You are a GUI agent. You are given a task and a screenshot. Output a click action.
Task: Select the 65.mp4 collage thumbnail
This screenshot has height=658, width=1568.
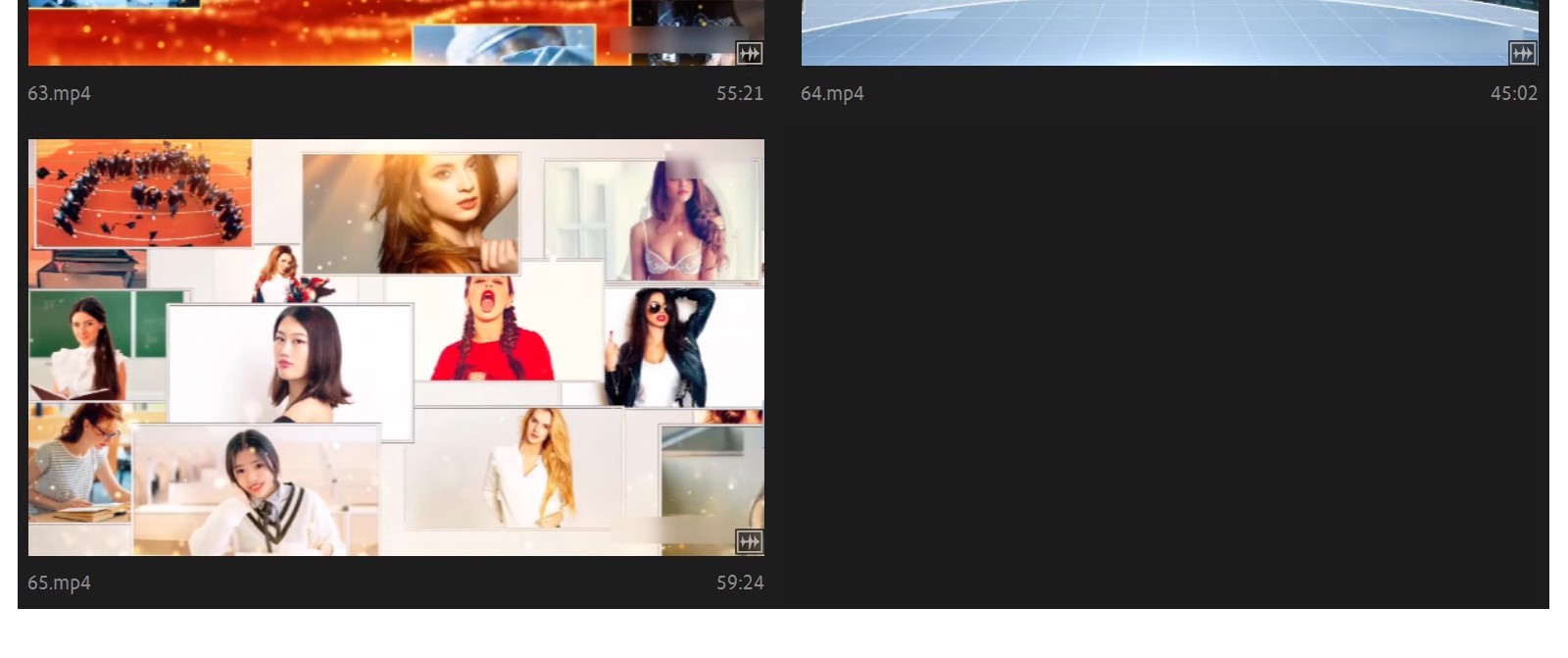pos(396,347)
